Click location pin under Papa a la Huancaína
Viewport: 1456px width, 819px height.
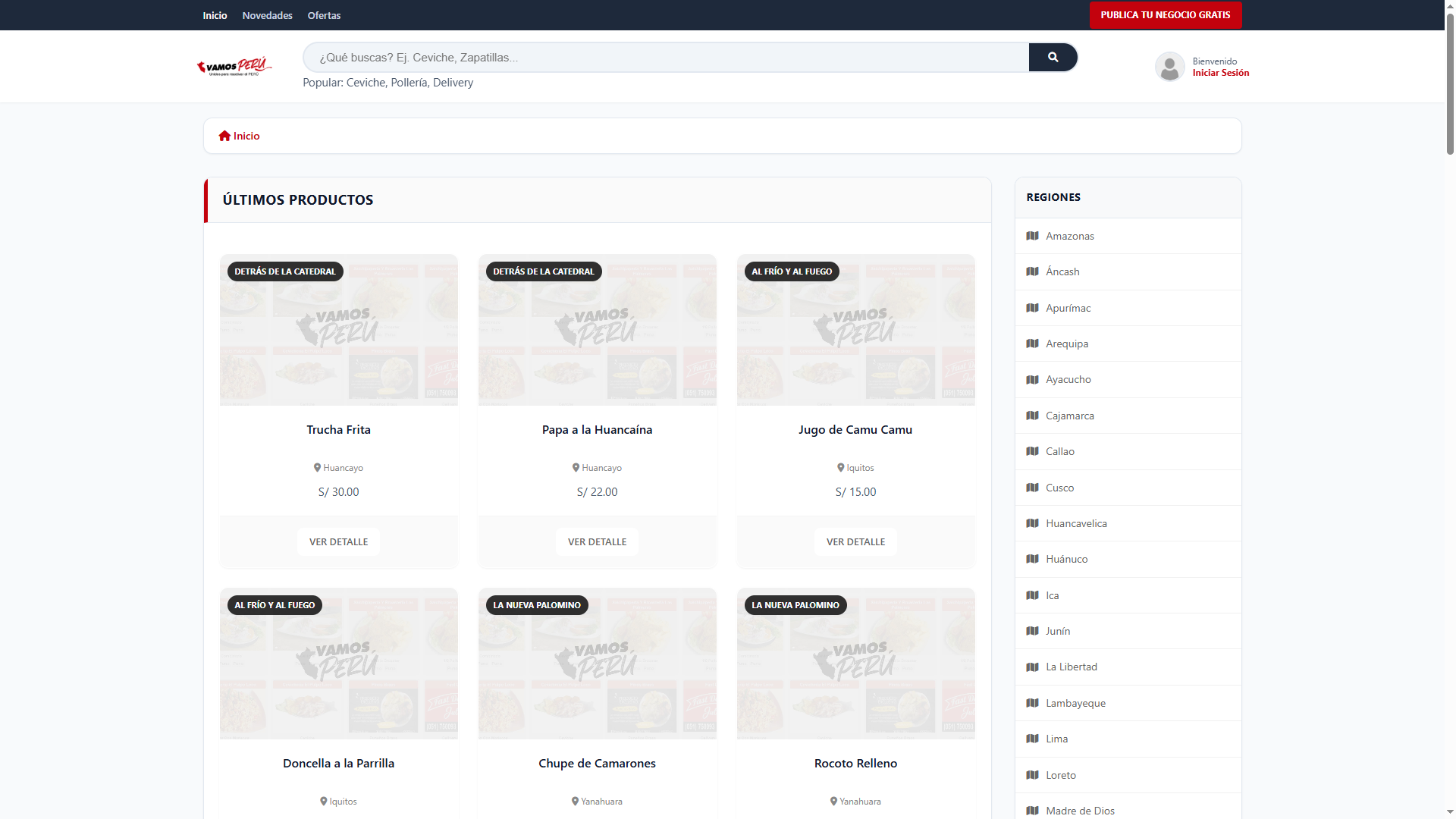point(576,468)
